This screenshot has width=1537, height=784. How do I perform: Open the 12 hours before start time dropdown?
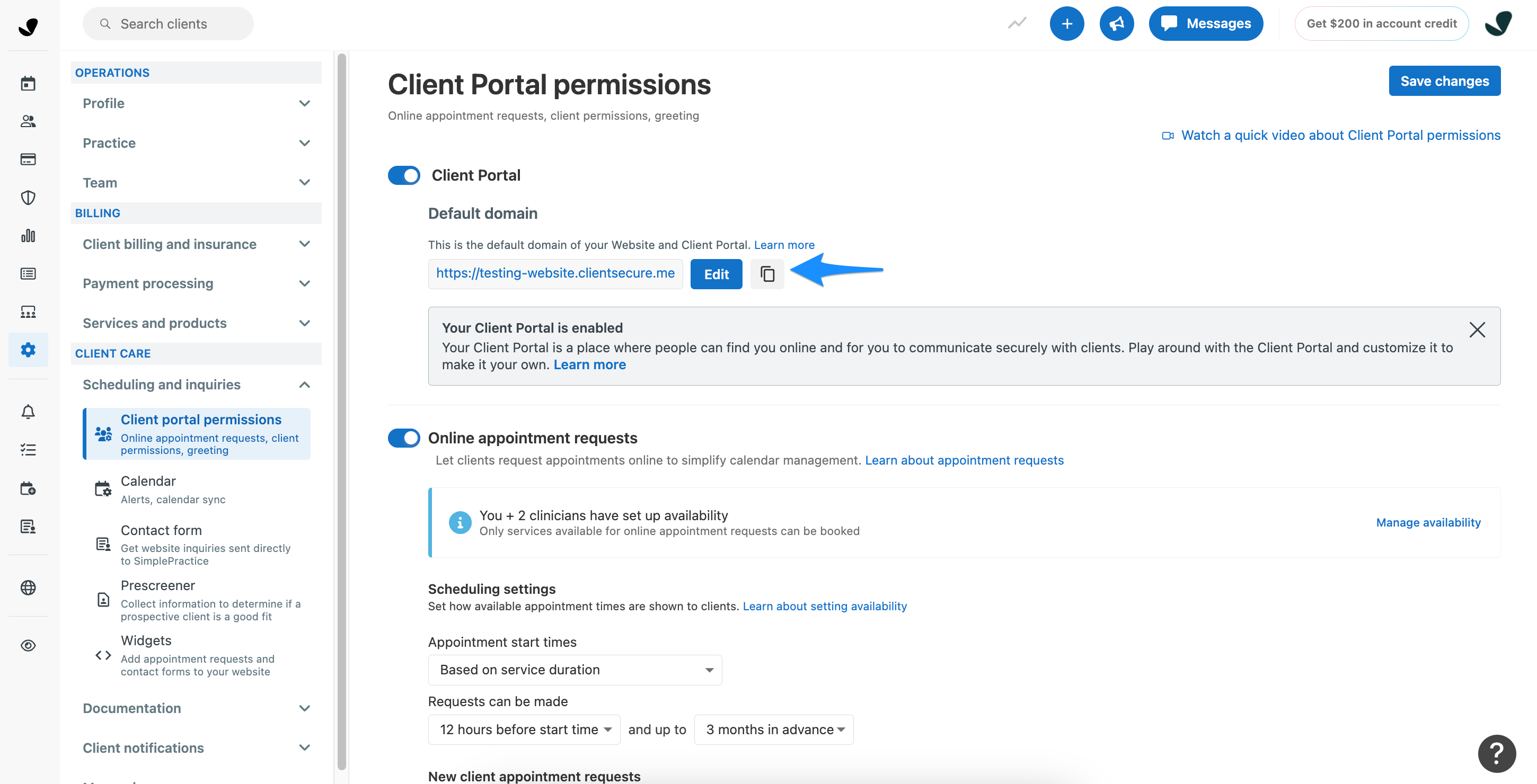click(524, 730)
